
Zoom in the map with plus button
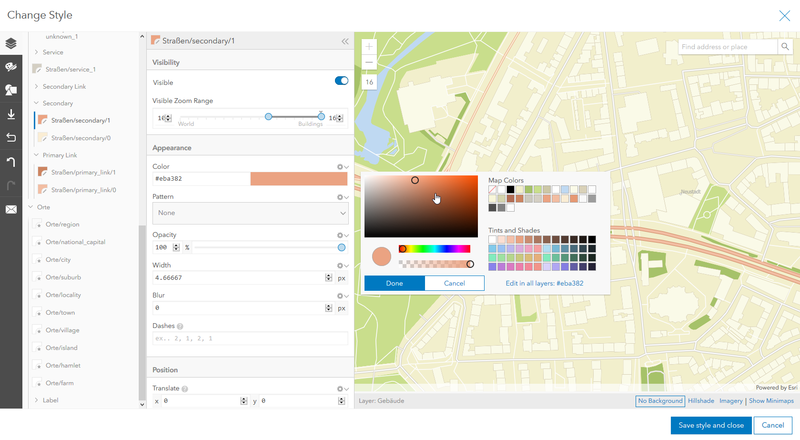(369, 46)
